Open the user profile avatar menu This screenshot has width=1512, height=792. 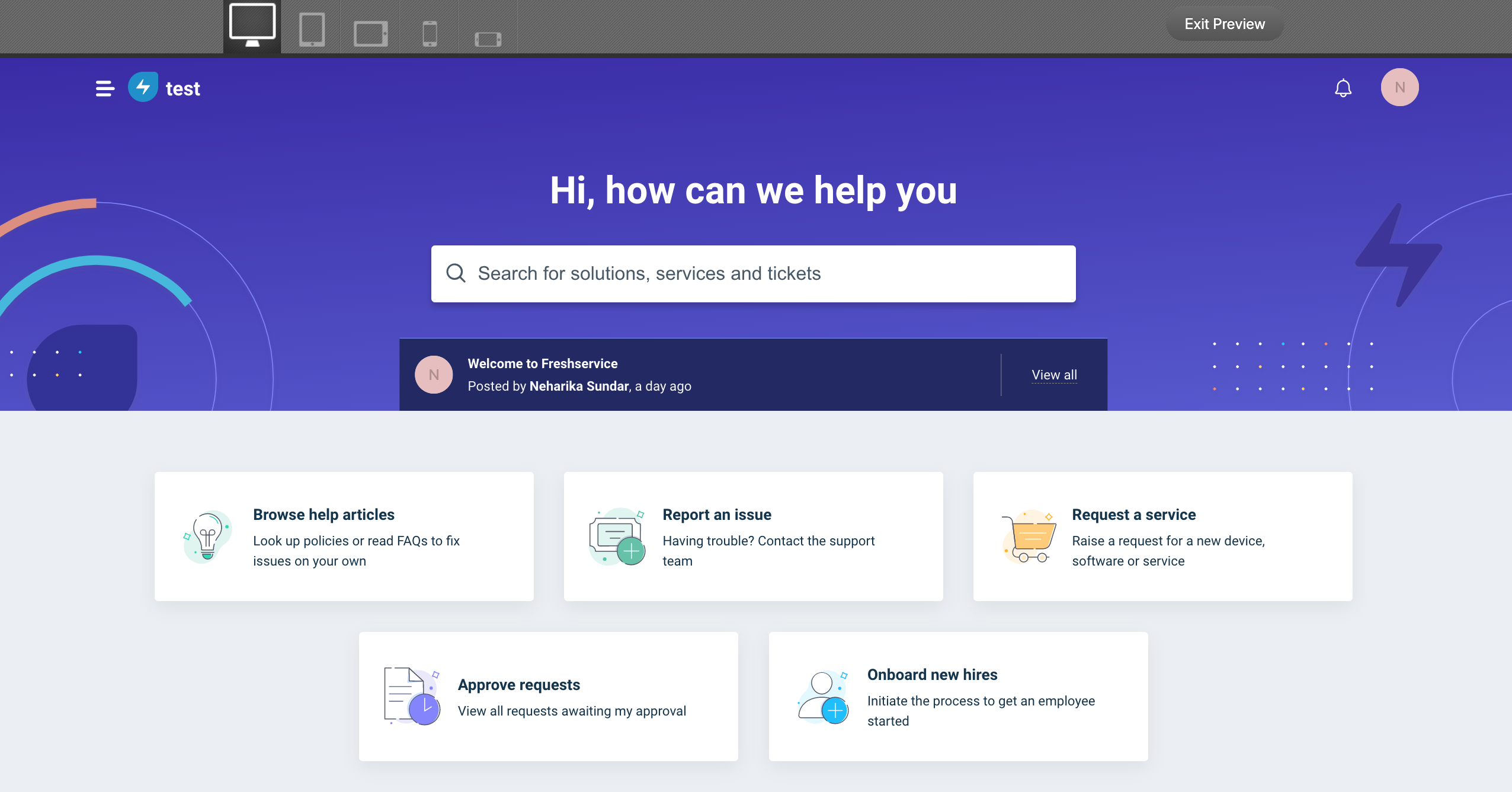pyautogui.click(x=1399, y=87)
